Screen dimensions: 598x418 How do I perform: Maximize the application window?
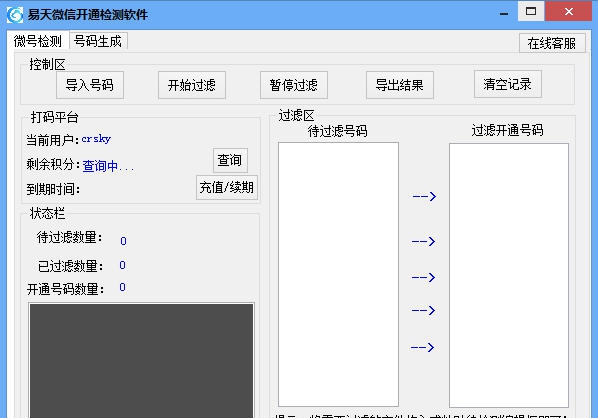[x=531, y=11]
